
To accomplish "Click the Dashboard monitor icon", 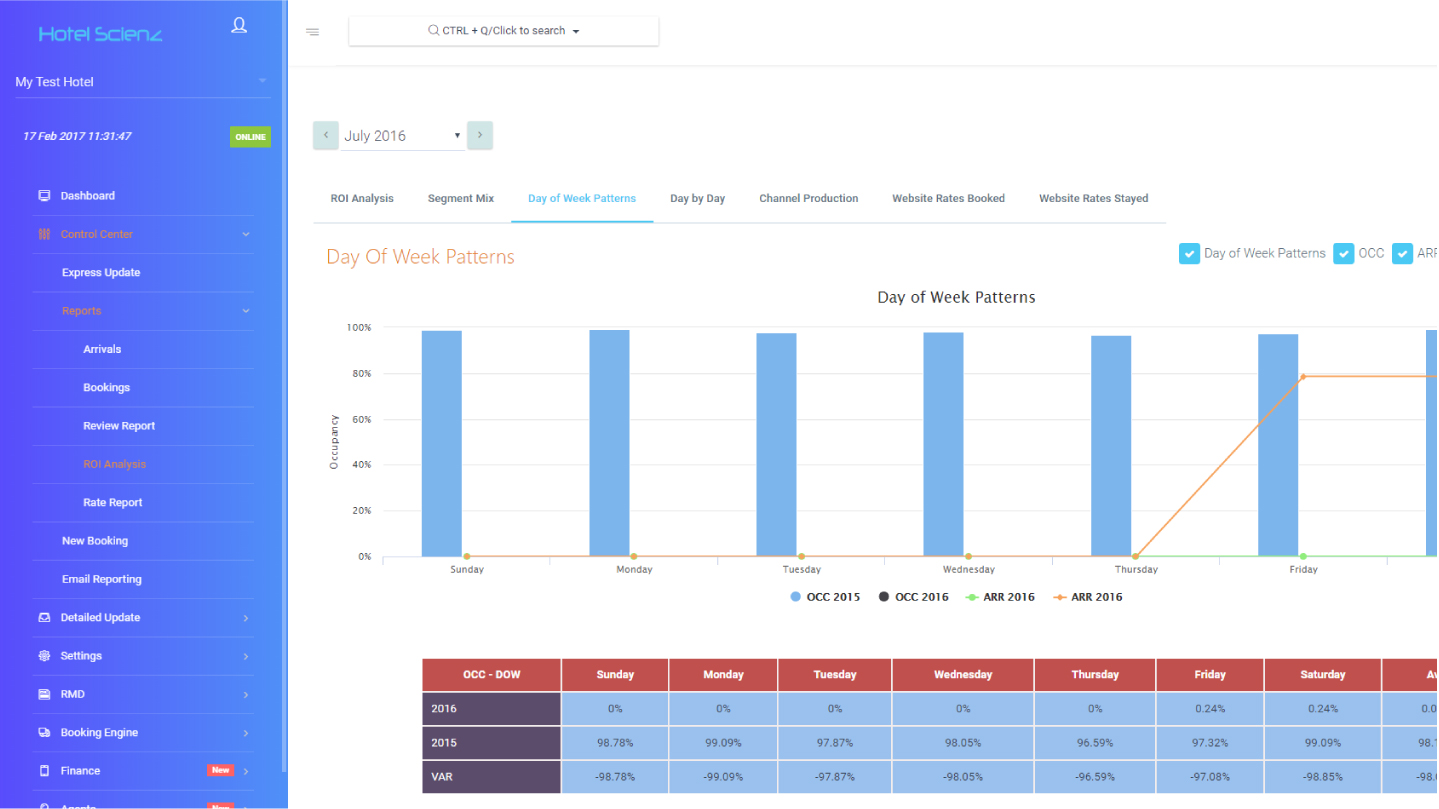I will [x=44, y=196].
